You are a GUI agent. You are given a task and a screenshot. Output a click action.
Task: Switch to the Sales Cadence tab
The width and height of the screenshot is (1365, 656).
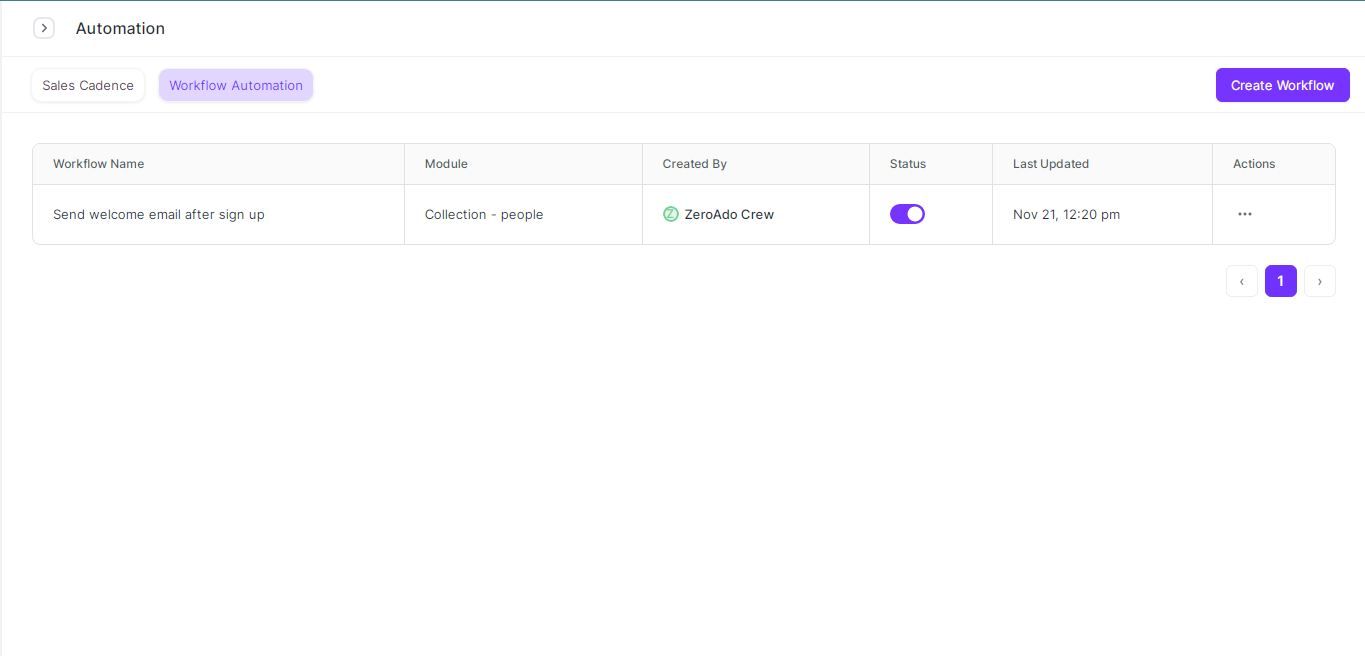87,85
